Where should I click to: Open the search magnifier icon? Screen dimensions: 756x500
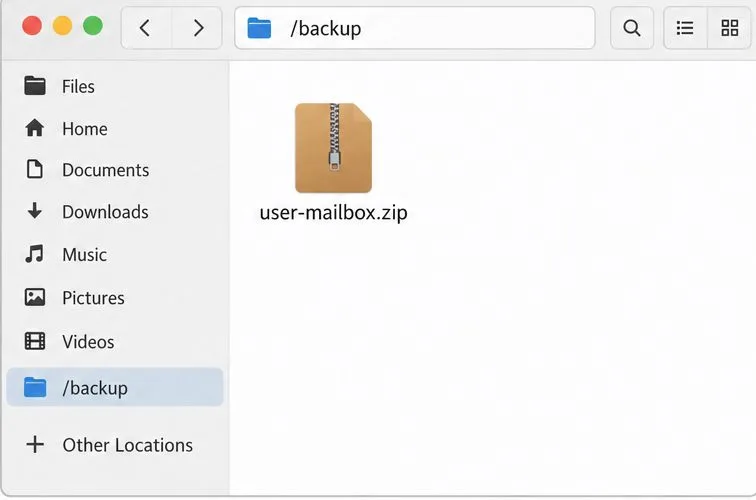pyautogui.click(x=632, y=28)
